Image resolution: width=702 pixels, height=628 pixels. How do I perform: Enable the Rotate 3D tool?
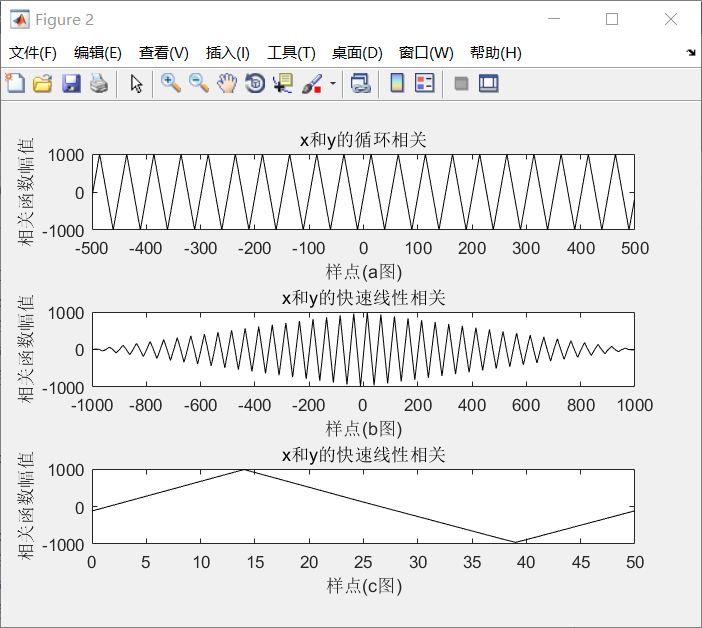tap(255, 83)
